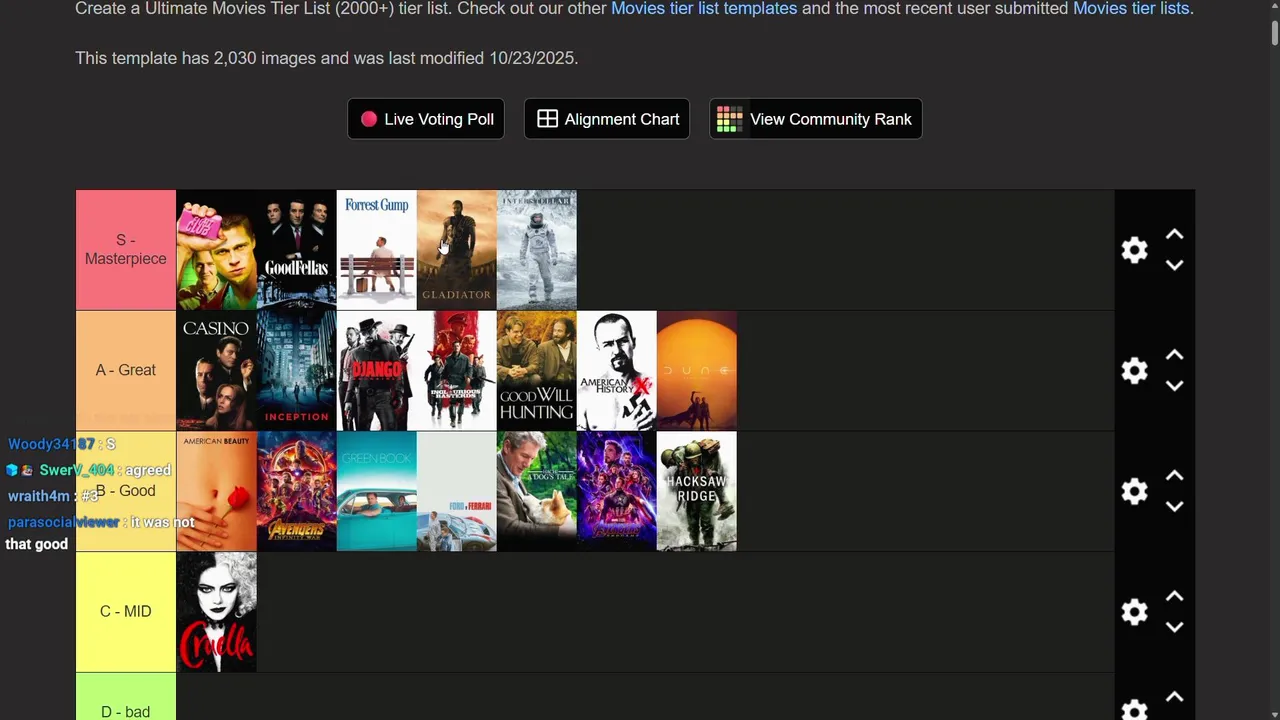Move A - Great row down
Image resolution: width=1280 pixels, height=720 pixels.
(1175, 386)
